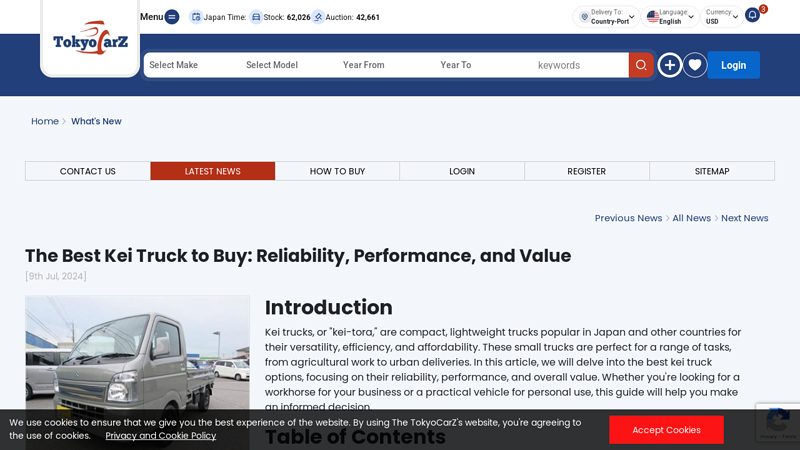Viewport: 800px width, 450px height.
Task: Click the Japan Time calendar icon
Action: (x=196, y=17)
